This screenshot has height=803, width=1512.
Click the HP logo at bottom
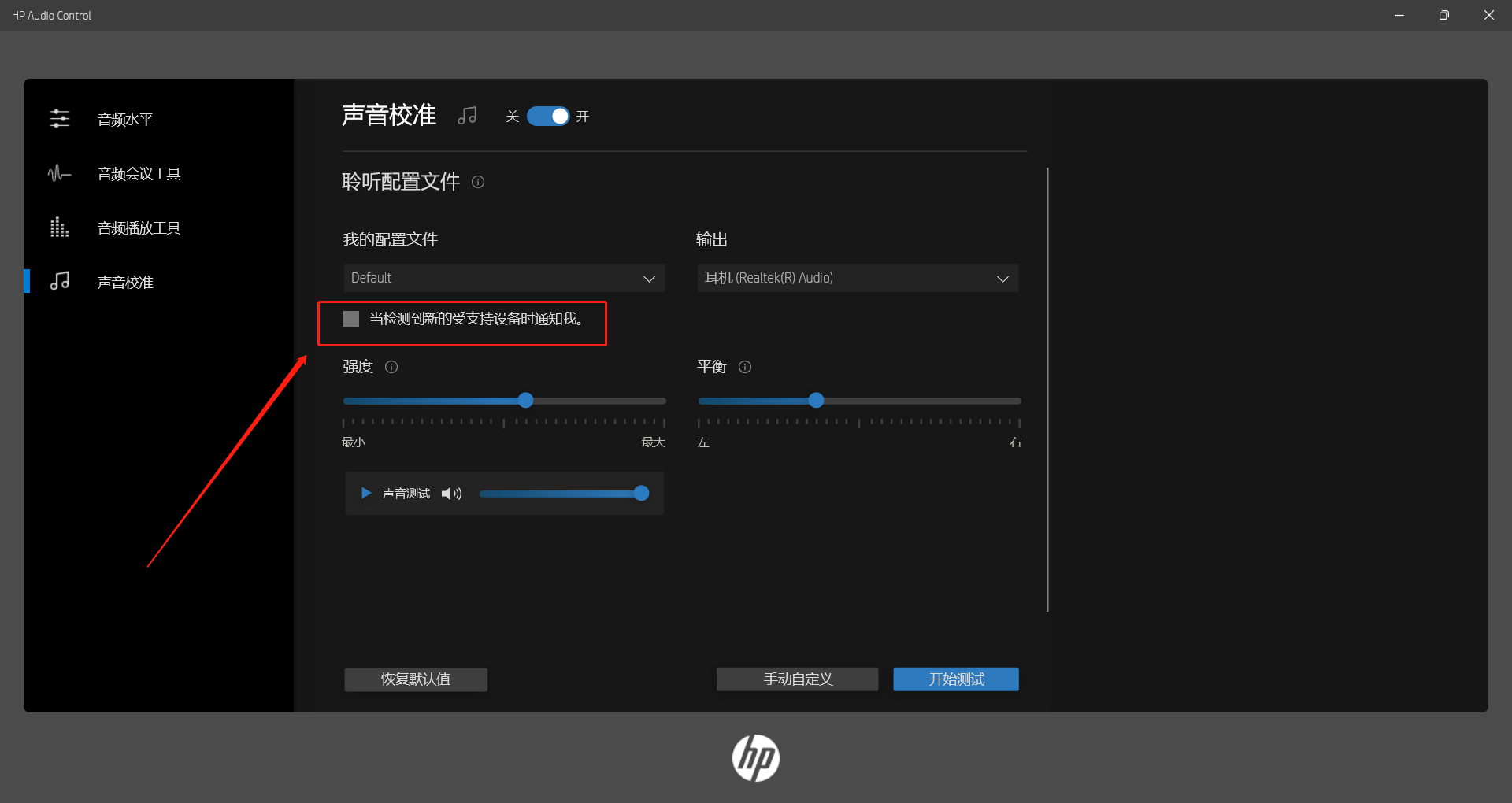(756, 758)
